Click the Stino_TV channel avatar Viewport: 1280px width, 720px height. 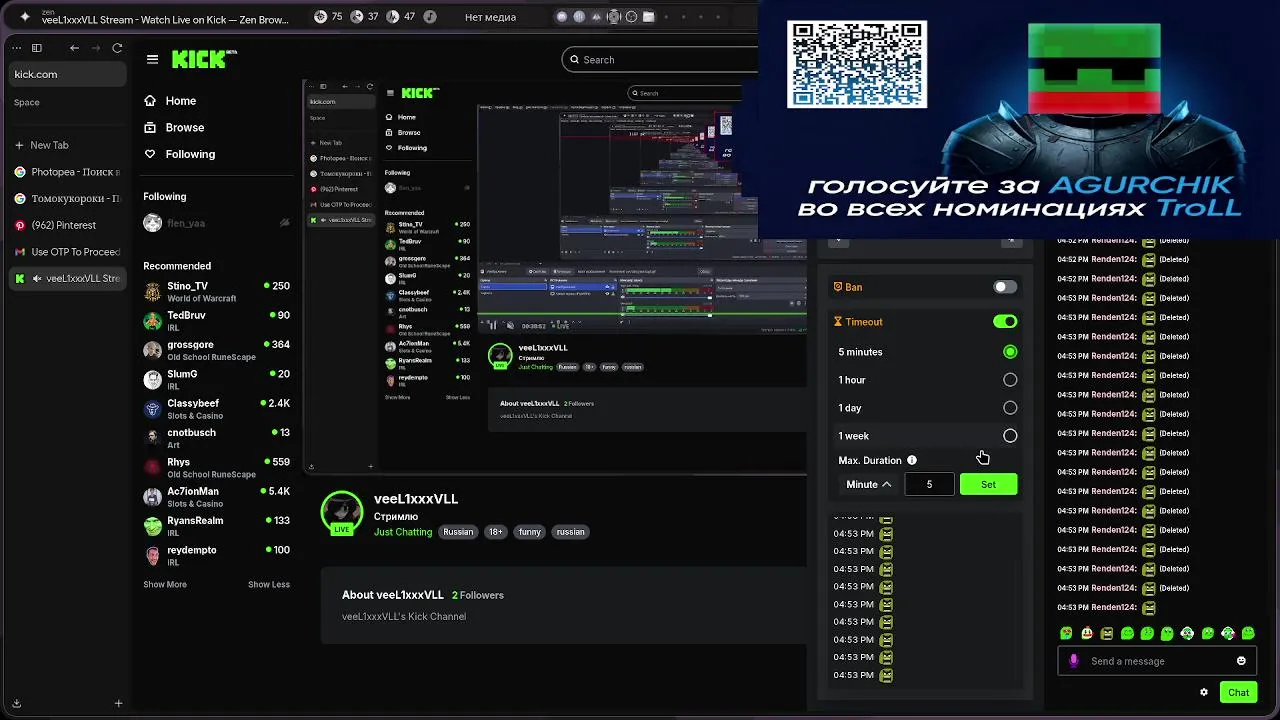(x=152, y=292)
